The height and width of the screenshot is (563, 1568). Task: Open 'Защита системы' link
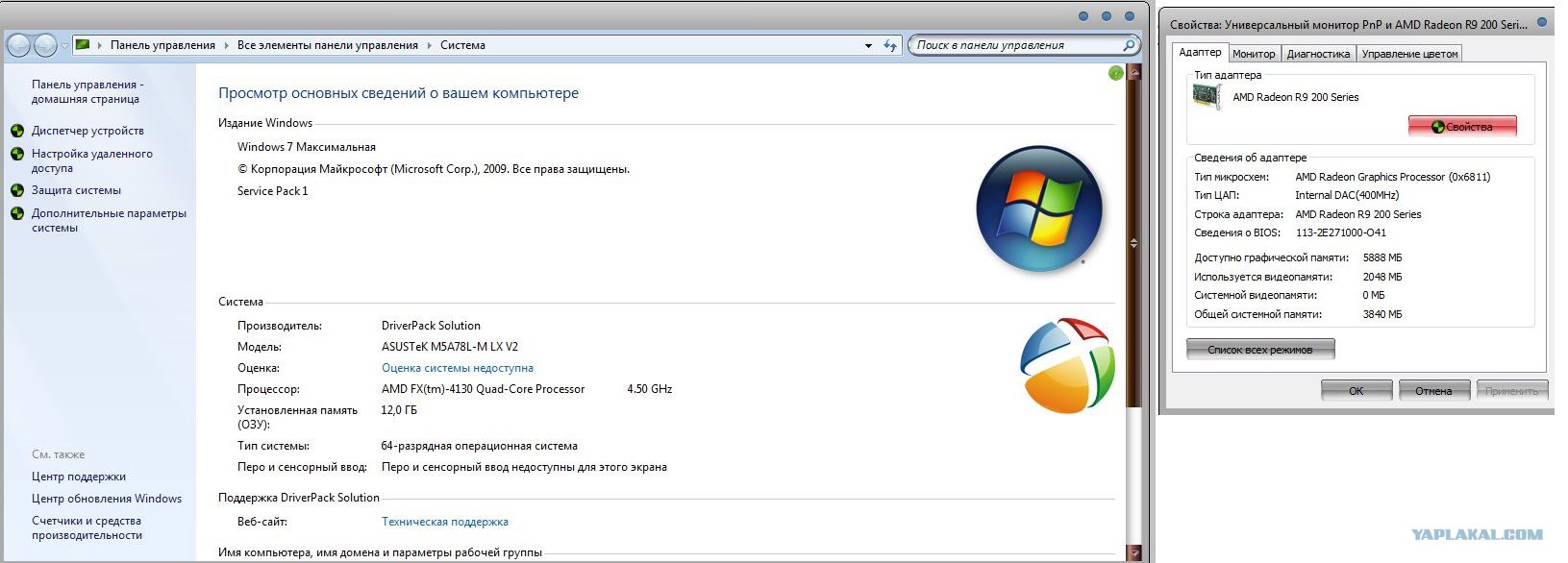tap(76, 190)
